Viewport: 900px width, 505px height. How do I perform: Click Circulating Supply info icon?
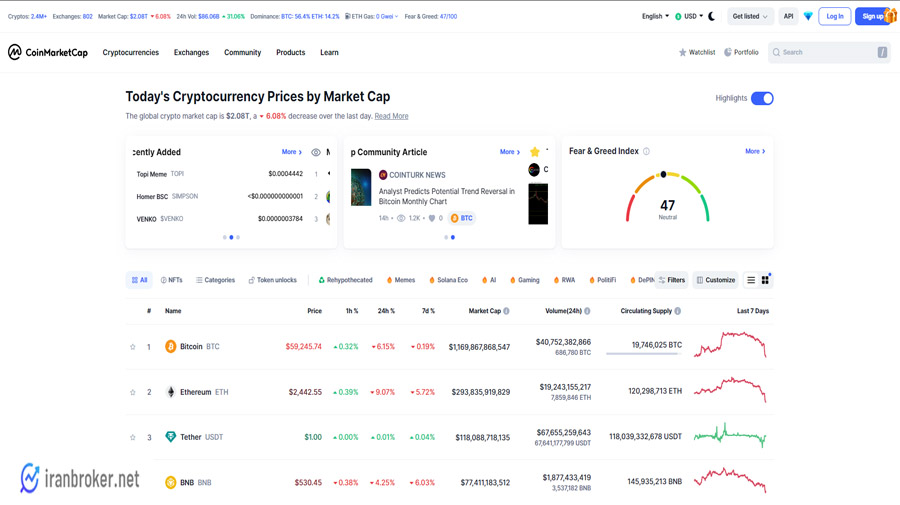678,311
